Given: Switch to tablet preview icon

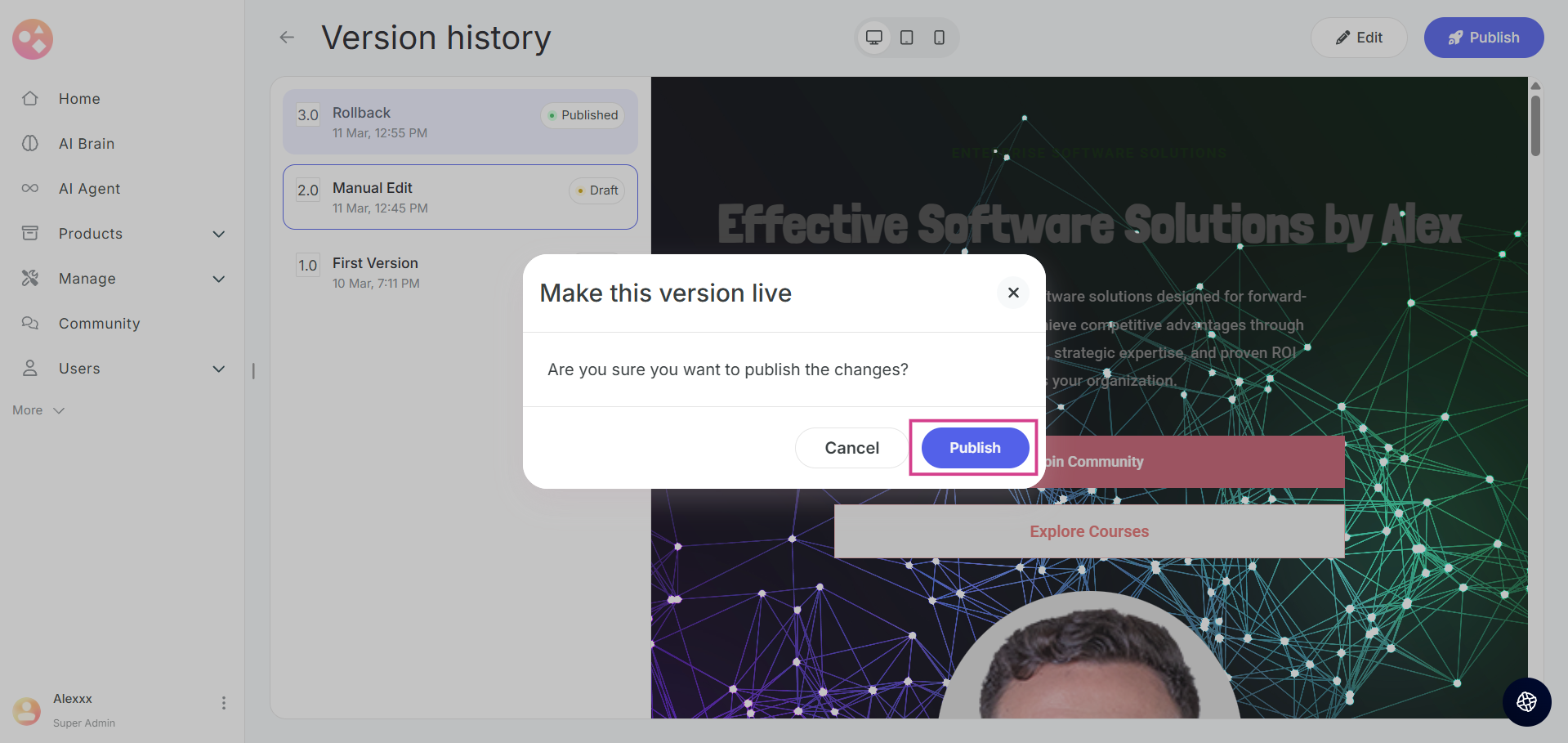Looking at the screenshot, I should (907, 38).
